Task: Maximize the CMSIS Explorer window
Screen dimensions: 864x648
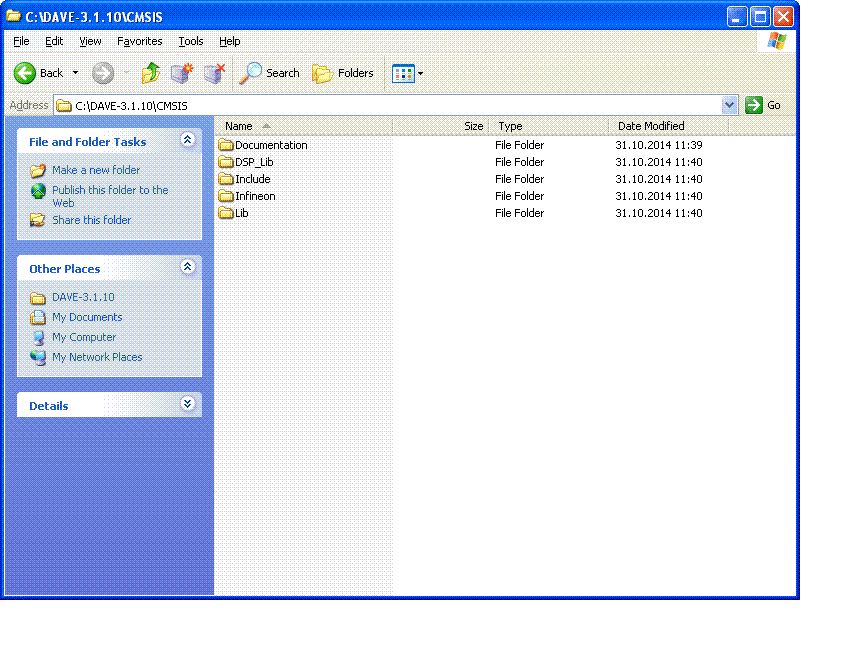Action: (760, 17)
